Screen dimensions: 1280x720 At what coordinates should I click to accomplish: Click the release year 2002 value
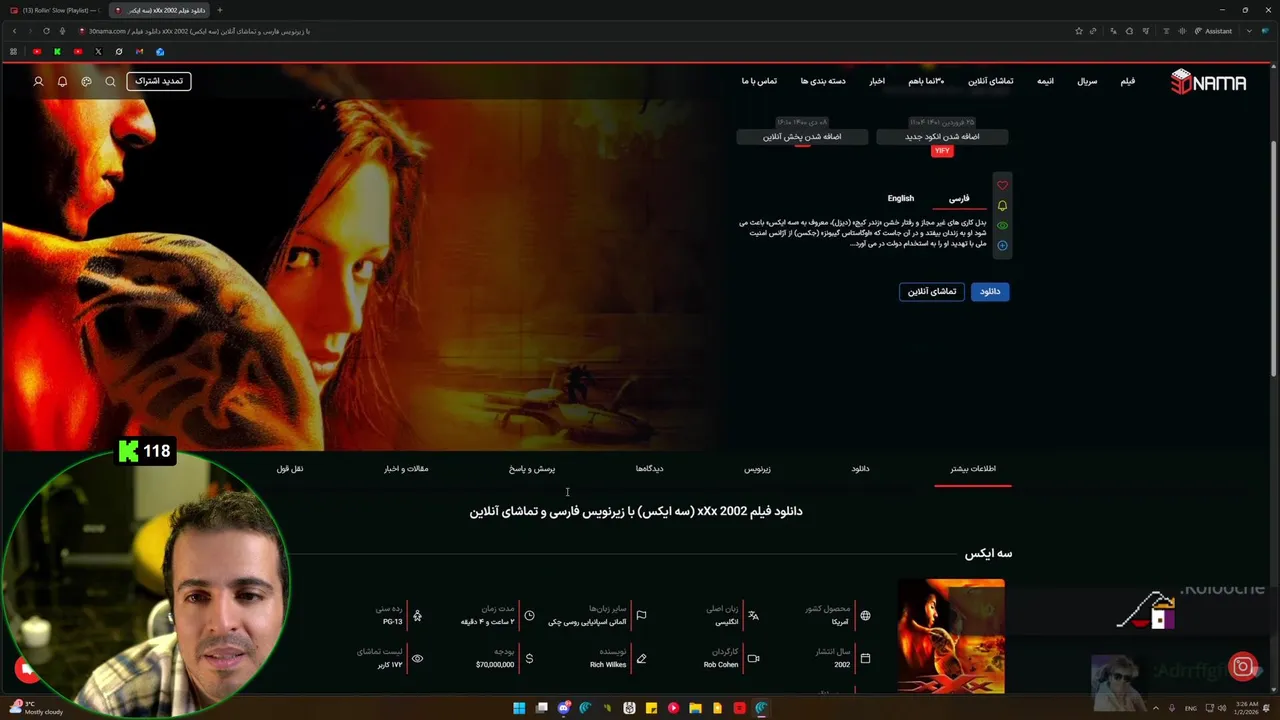click(x=842, y=664)
